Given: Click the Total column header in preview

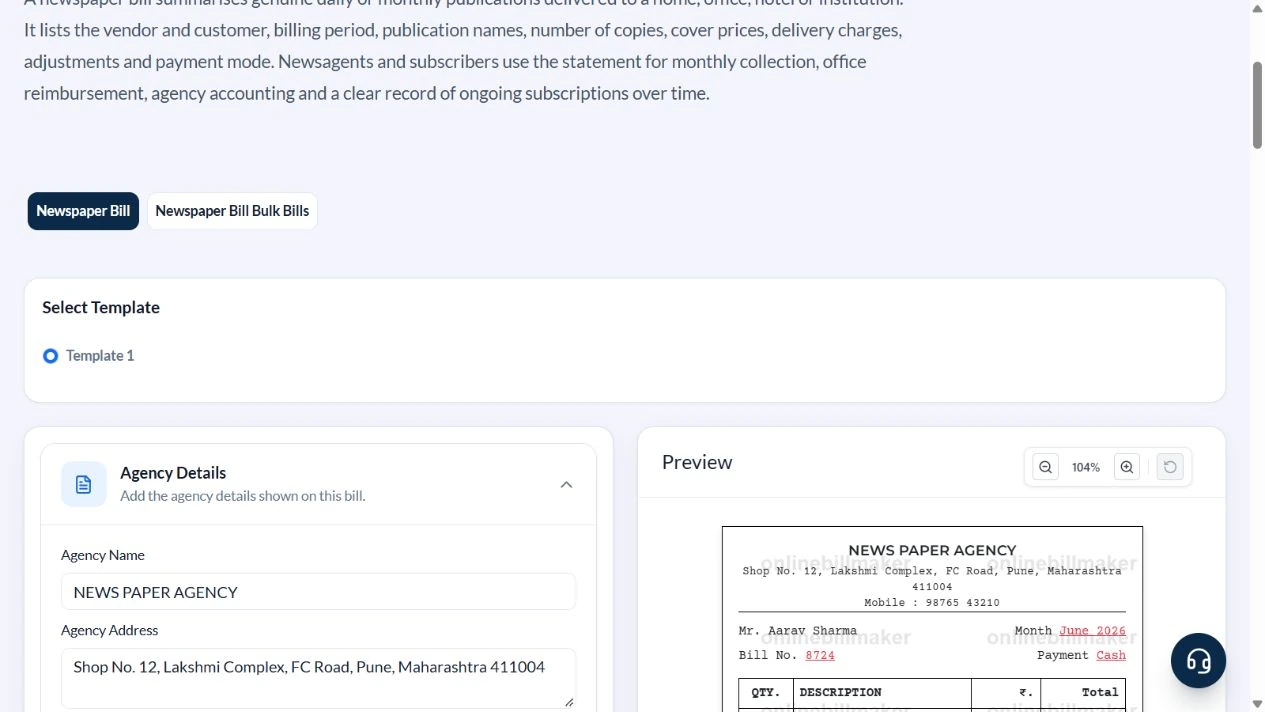Looking at the screenshot, I should [1100, 692].
